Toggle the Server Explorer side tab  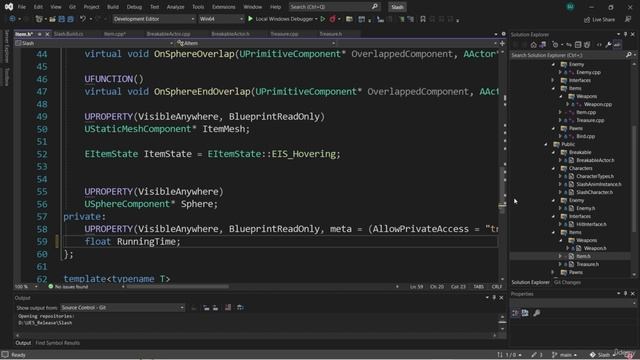click(6, 46)
